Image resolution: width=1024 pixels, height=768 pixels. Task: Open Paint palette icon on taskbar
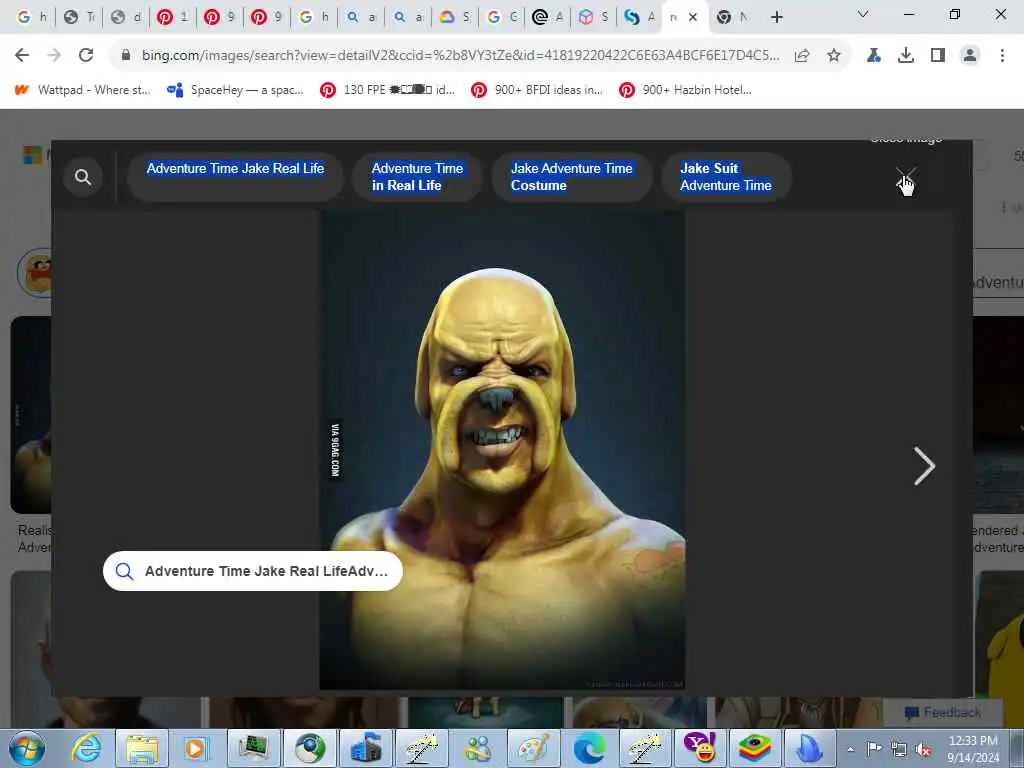(x=534, y=748)
